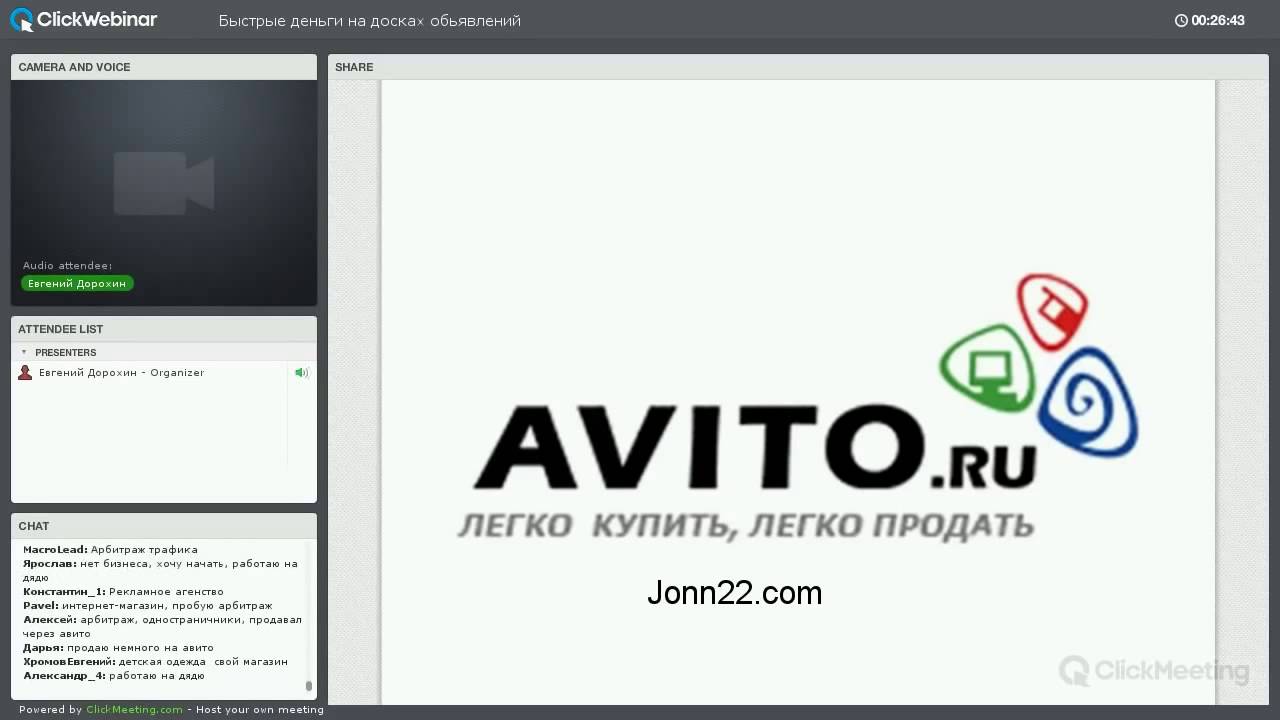
Task: Click Алексей's chat message about арбитраж, одностраничники
Action: click(162, 626)
